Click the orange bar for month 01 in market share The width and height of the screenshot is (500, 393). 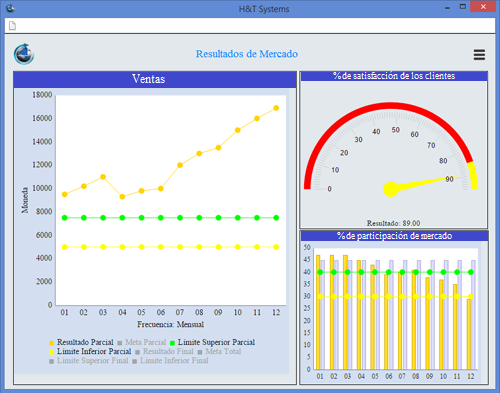pyautogui.click(x=318, y=312)
